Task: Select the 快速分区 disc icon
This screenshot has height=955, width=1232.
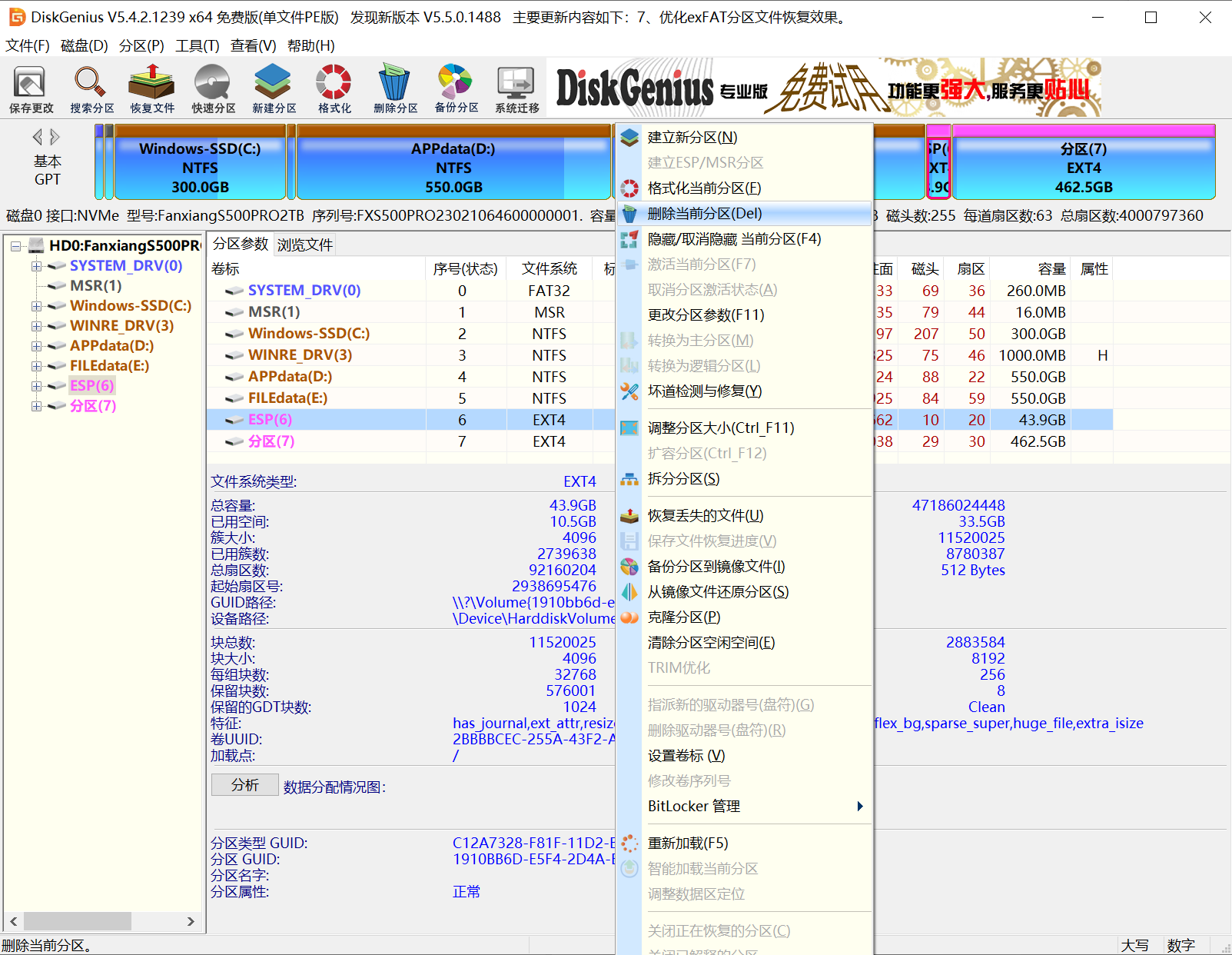Action: click(x=213, y=88)
